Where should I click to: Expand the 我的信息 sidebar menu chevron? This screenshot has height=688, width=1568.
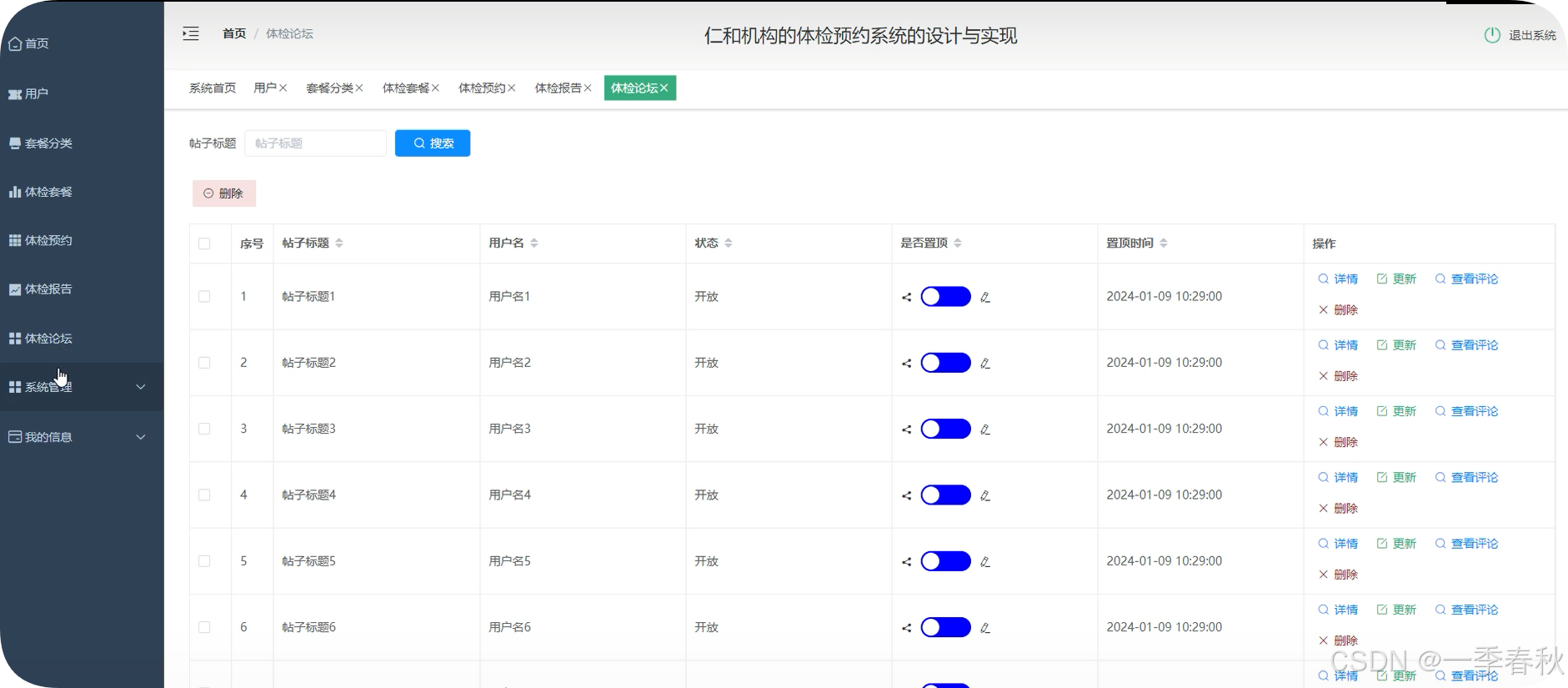click(x=141, y=437)
